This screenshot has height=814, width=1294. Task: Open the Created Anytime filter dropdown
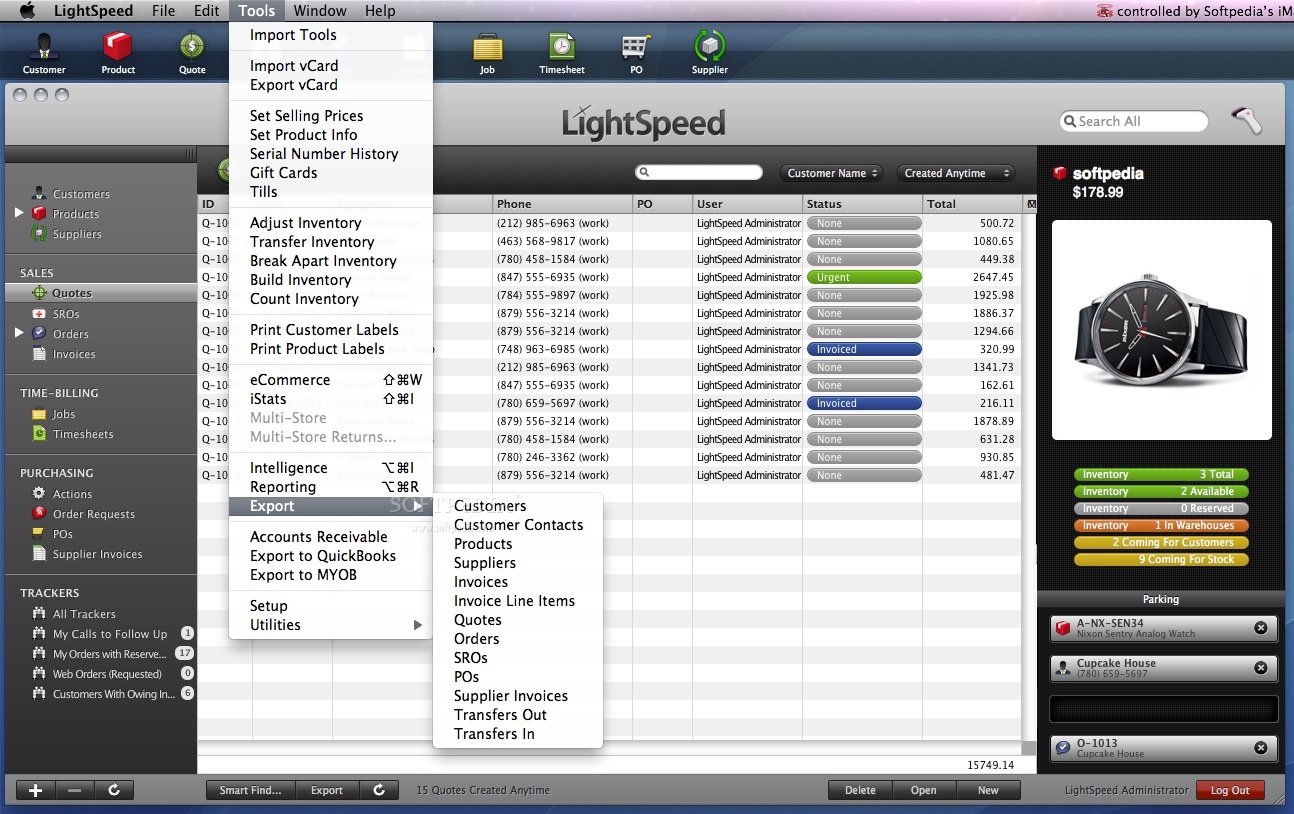(x=955, y=172)
